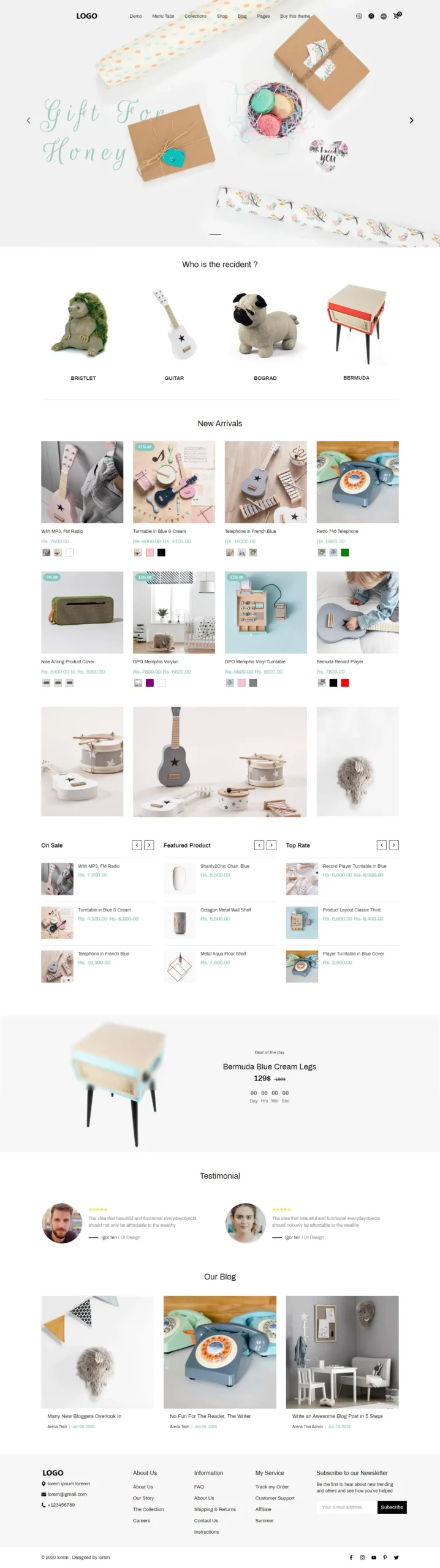This screenshot has height=1568, width=440.
Task: Open the search icon in header
Action: tap(359, 16)
